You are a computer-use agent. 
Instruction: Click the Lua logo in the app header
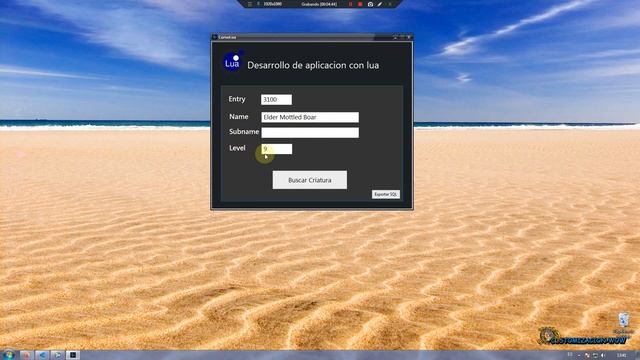tap(232, 62)
